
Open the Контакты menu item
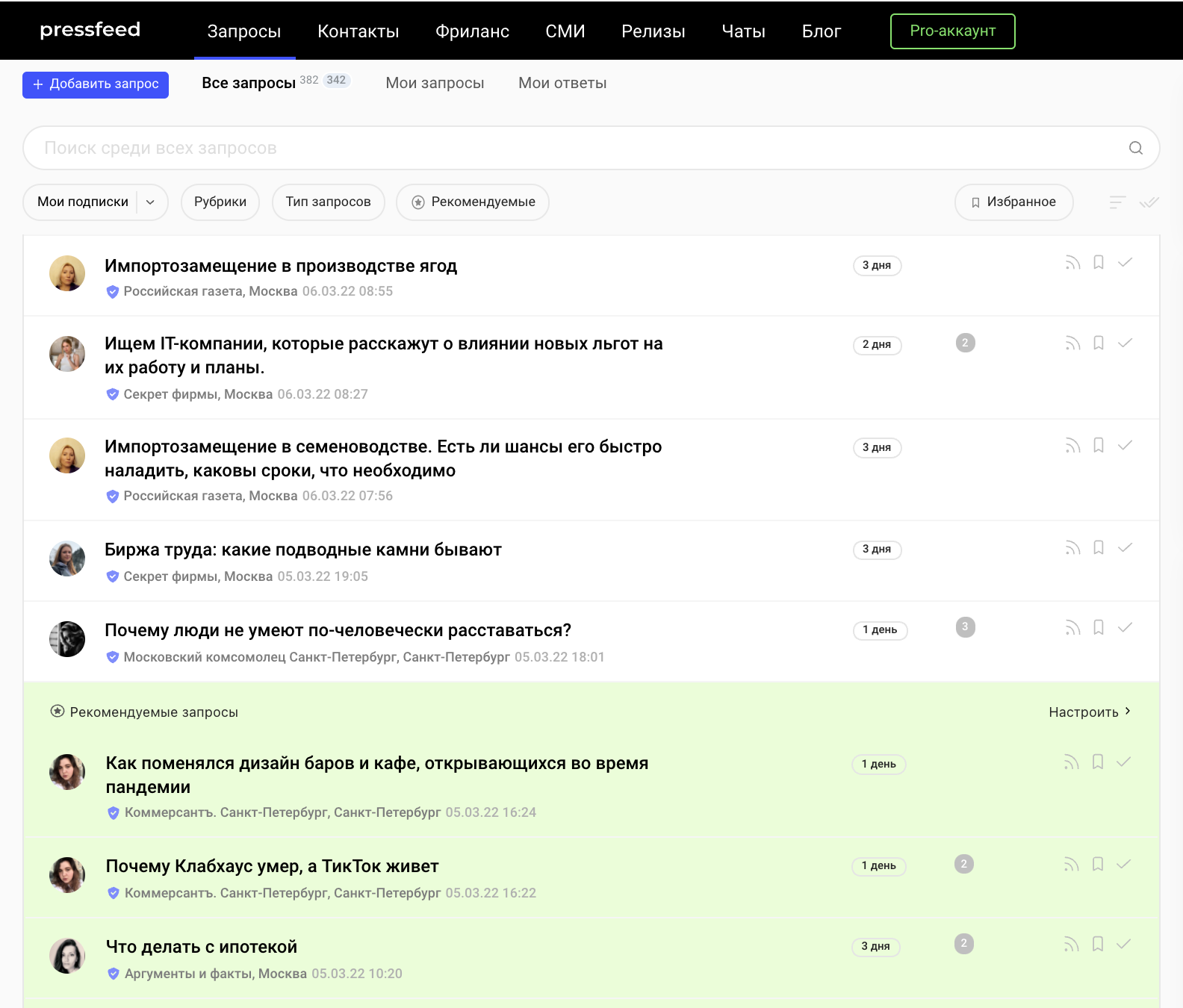[x=358, y=31]
